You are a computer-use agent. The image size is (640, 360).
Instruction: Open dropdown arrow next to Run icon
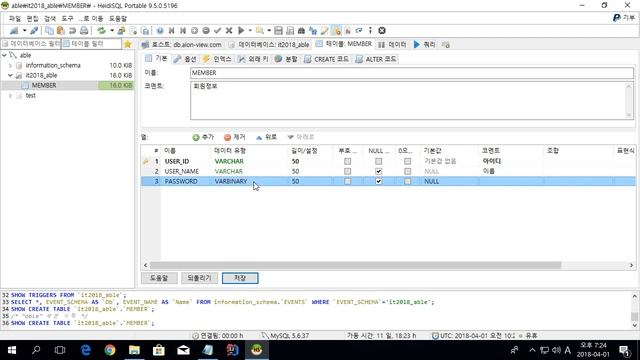click(x=250, y=31)
